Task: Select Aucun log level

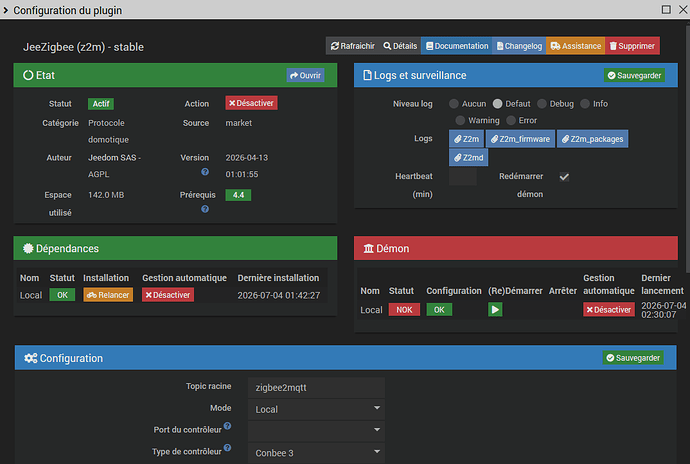Action: click(x=454, y=103)
